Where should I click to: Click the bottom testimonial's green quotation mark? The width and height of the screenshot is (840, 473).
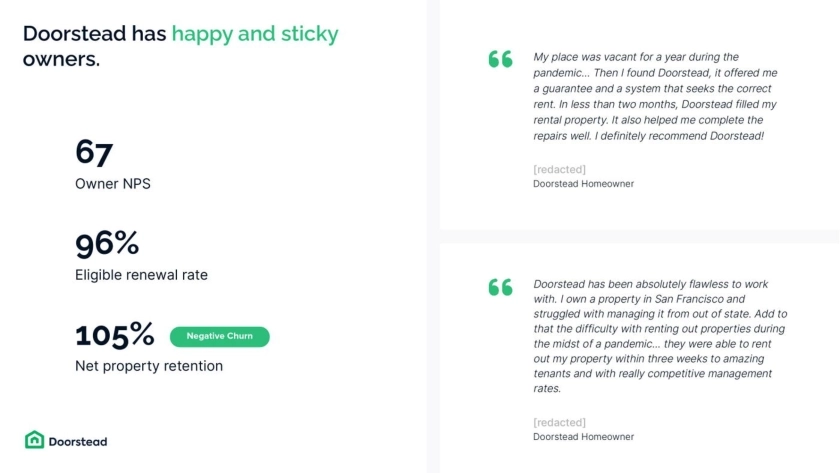click(500, 287)
